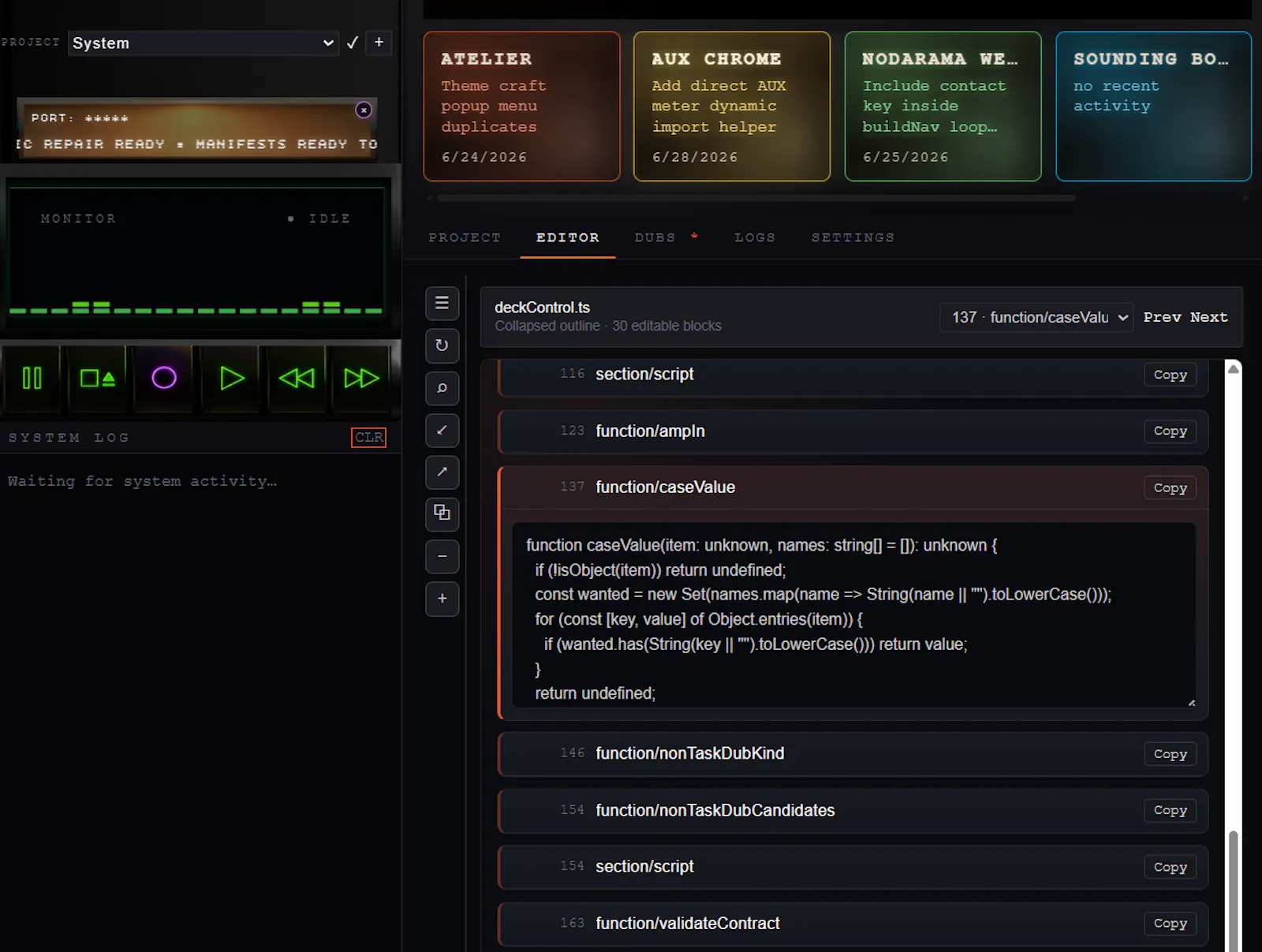The image size is (1262, 952).
Task: Copy the function/caseValue block
Action: 1170,487
